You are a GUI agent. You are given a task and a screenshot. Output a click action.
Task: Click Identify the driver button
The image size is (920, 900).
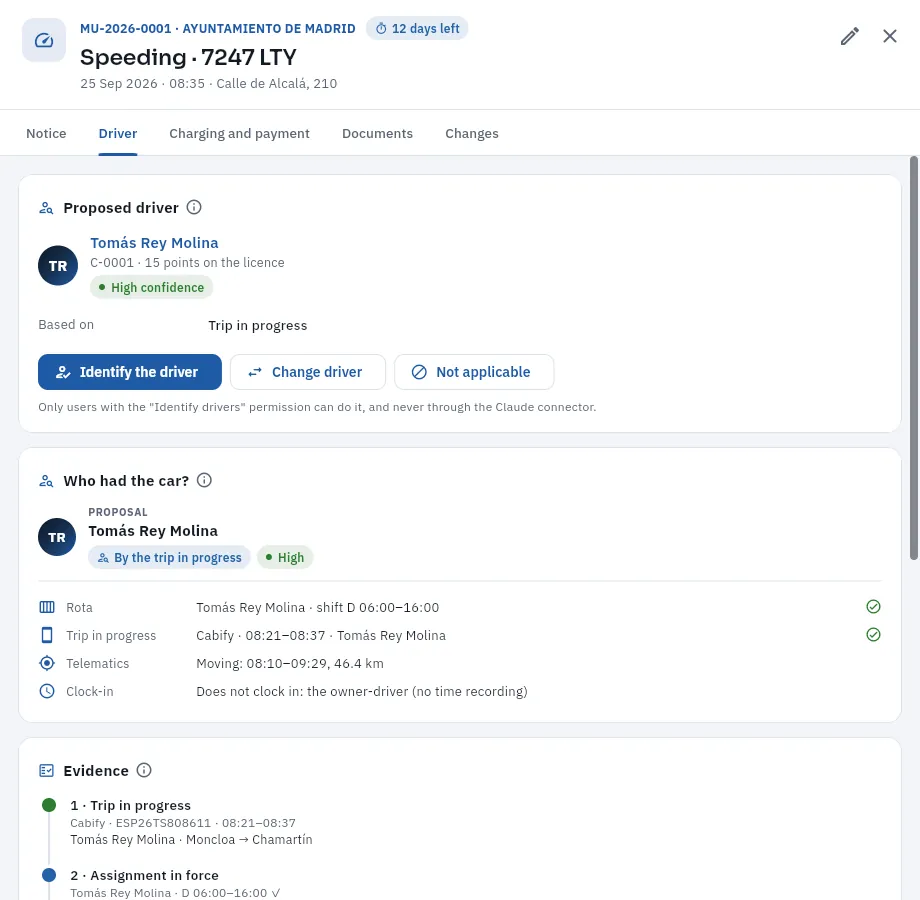pyautogui.click(x=130, y=372)
